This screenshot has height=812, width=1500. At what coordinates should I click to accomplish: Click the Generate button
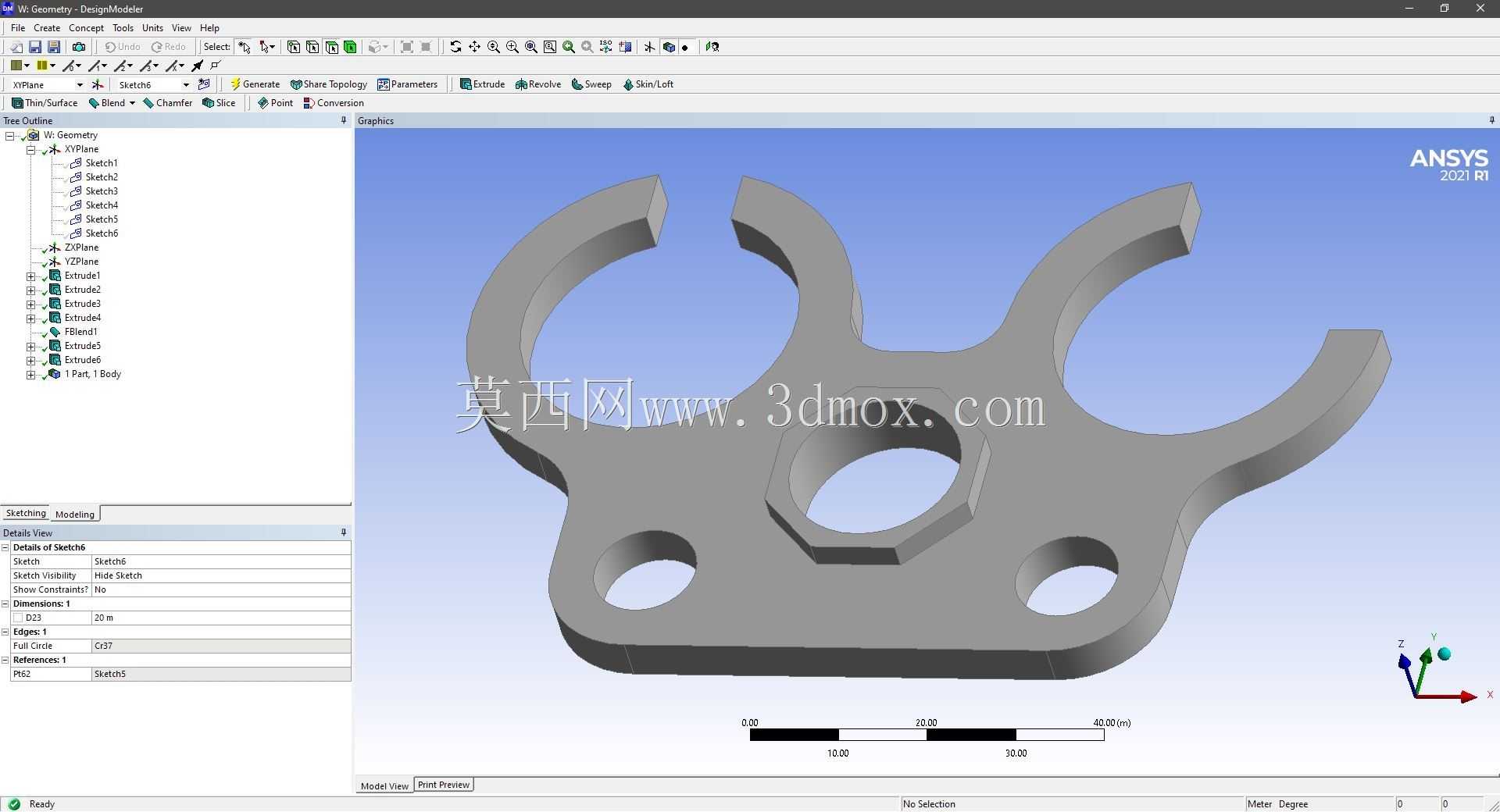[255, 84]
